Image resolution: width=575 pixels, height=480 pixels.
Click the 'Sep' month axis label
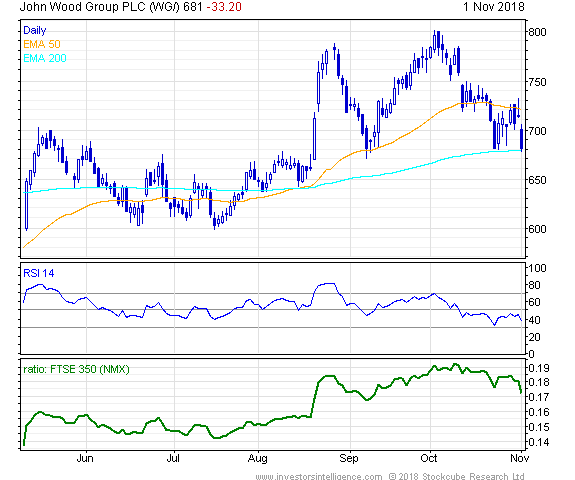[x=348, y=458]
